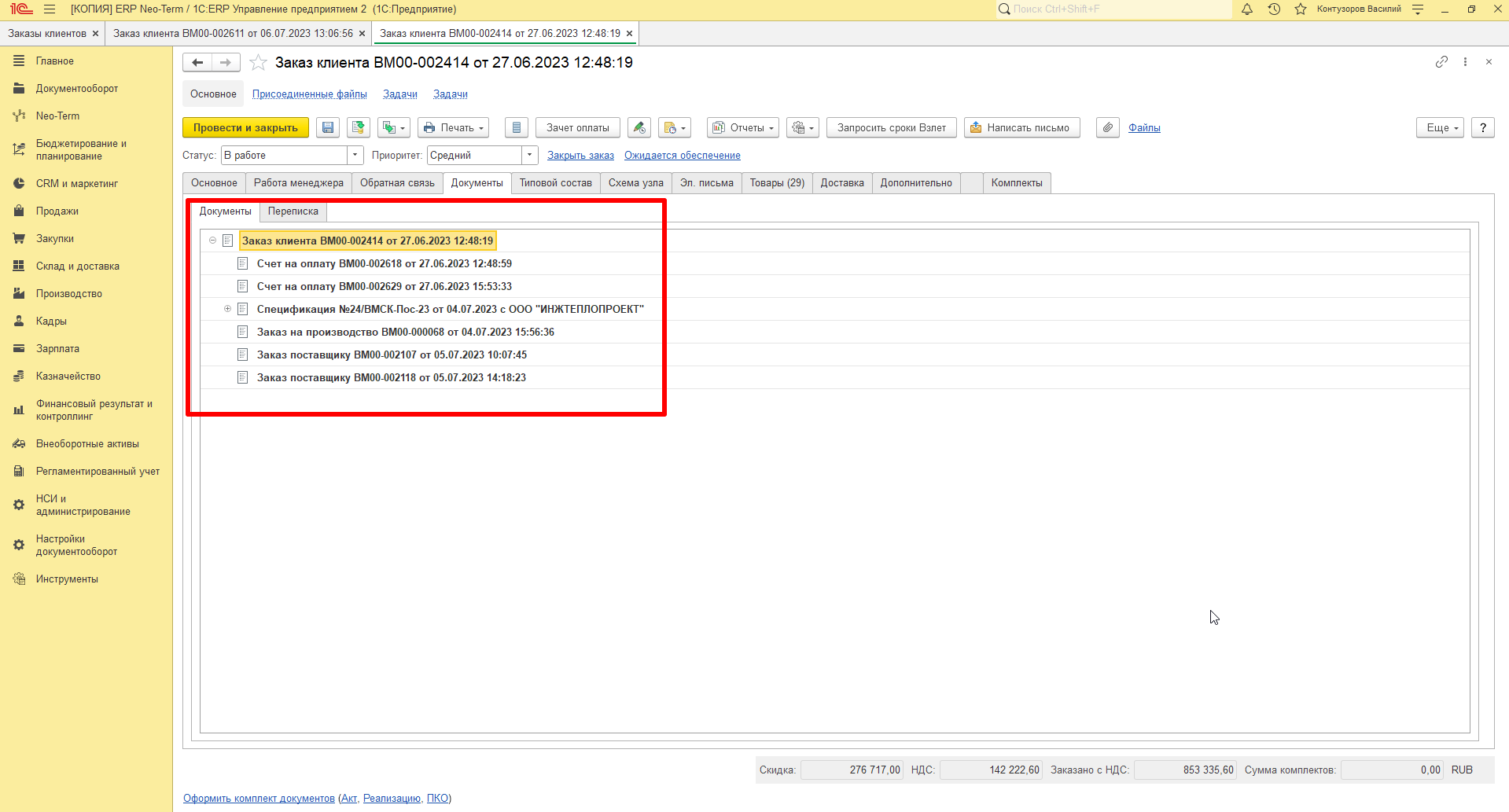Open the create-based-on dropdown icon
This screenshot has height=812, width=1509.
pos(393,127)
